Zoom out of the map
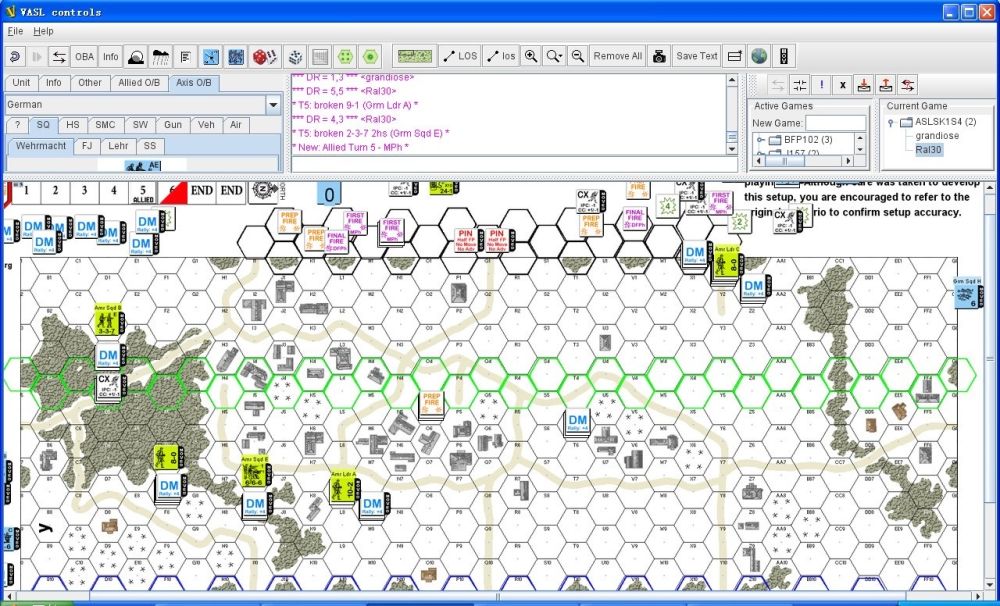 [577, 56]
